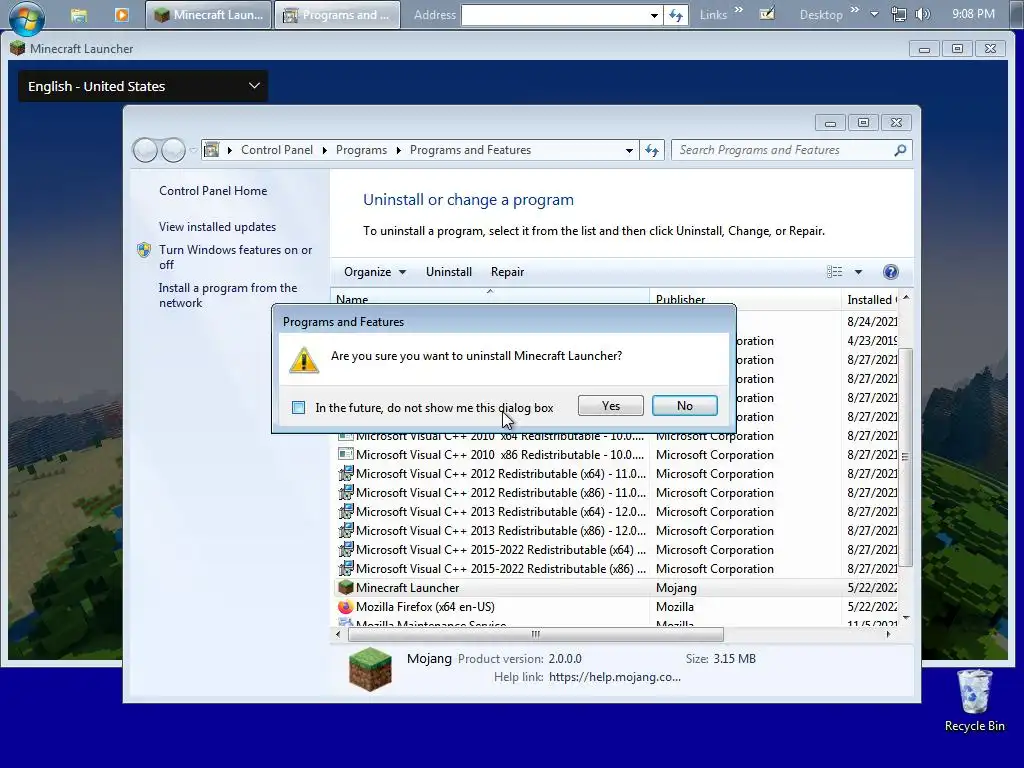Open the Organize menu

[375, 272]
